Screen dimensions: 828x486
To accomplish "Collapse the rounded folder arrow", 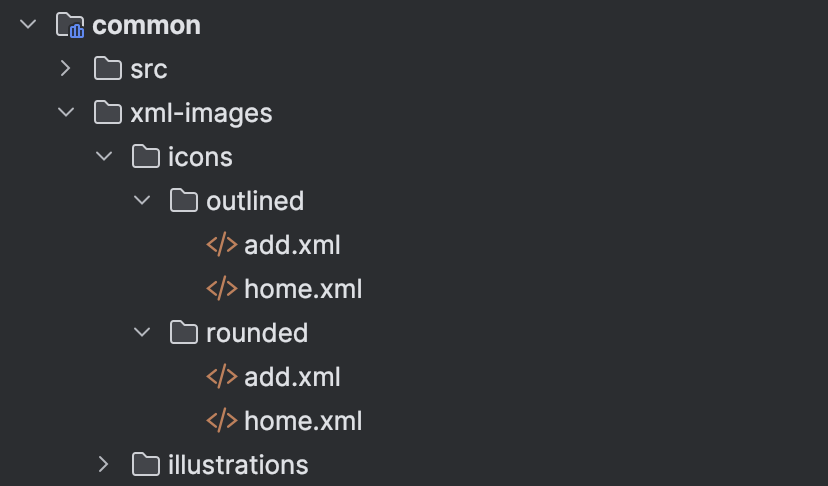I will pyautogui.click(x=142, y=333).
